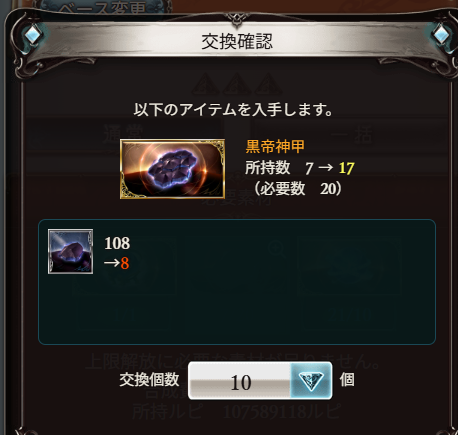Click the 交換確認 dialog title

click(237, 42)
